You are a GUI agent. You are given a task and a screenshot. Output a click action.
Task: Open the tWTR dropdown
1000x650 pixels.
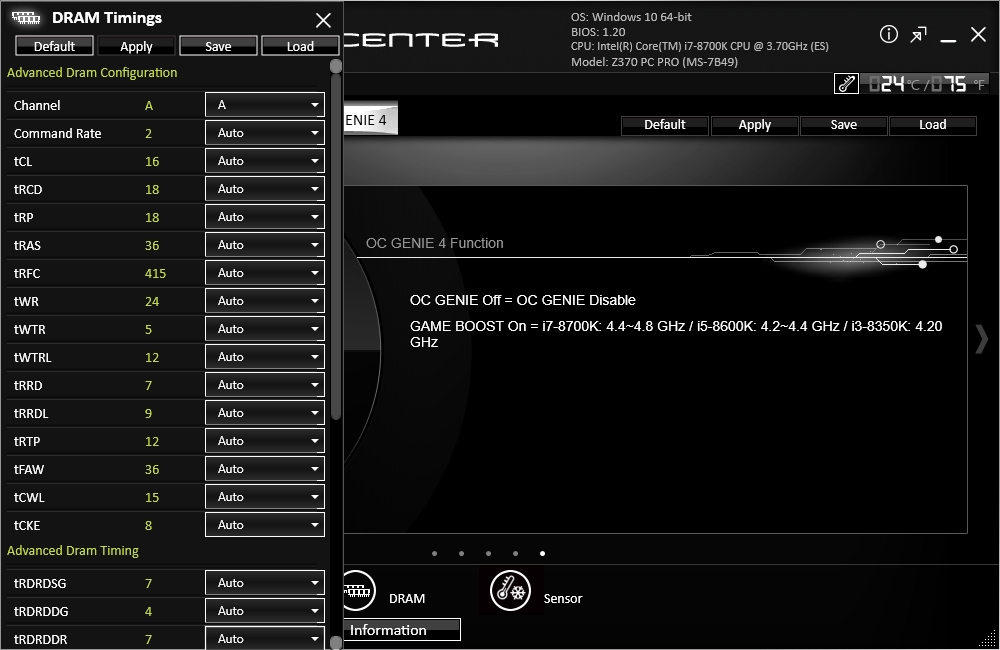pos(265,329)
